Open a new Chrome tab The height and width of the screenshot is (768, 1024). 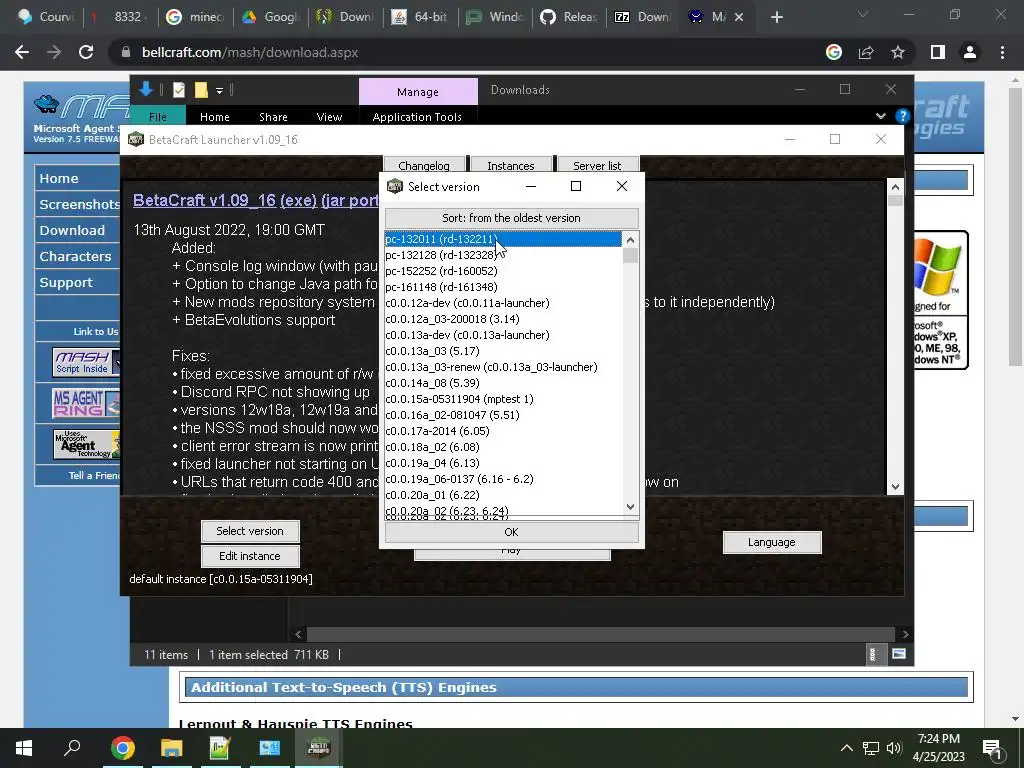[x=776, y=17]
